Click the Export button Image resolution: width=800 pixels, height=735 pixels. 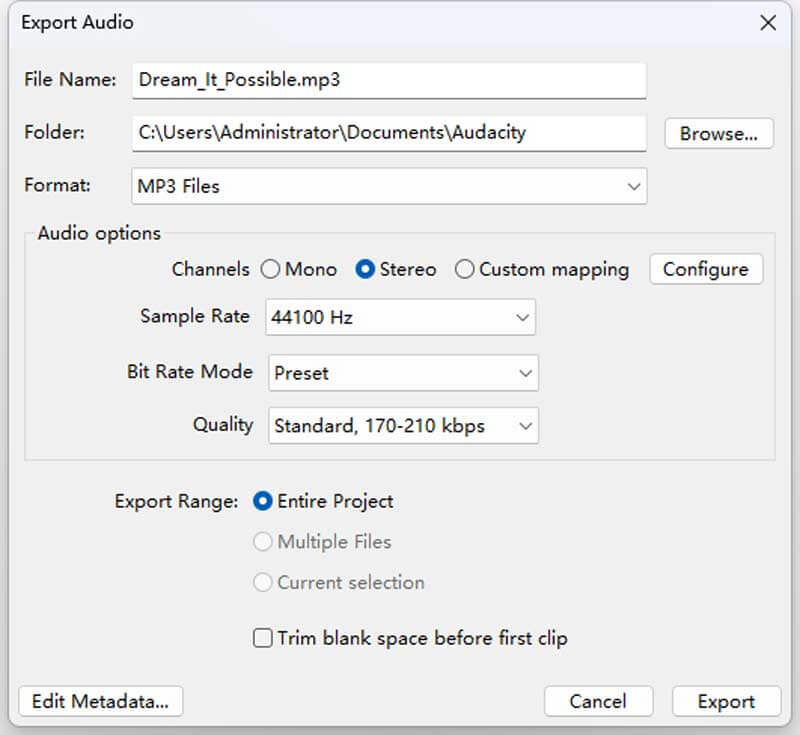pos(726,701)
